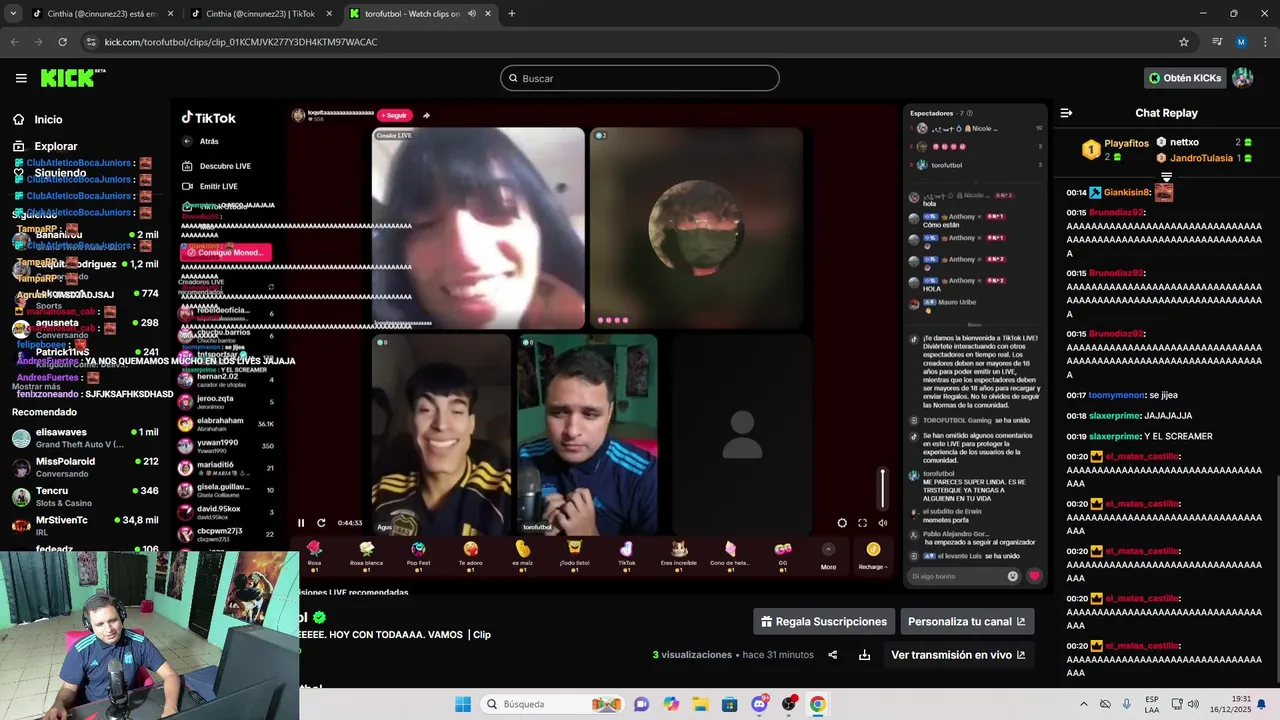
Task: Toggle fullscreen on the clip player
Action: [x=862, y=523]
